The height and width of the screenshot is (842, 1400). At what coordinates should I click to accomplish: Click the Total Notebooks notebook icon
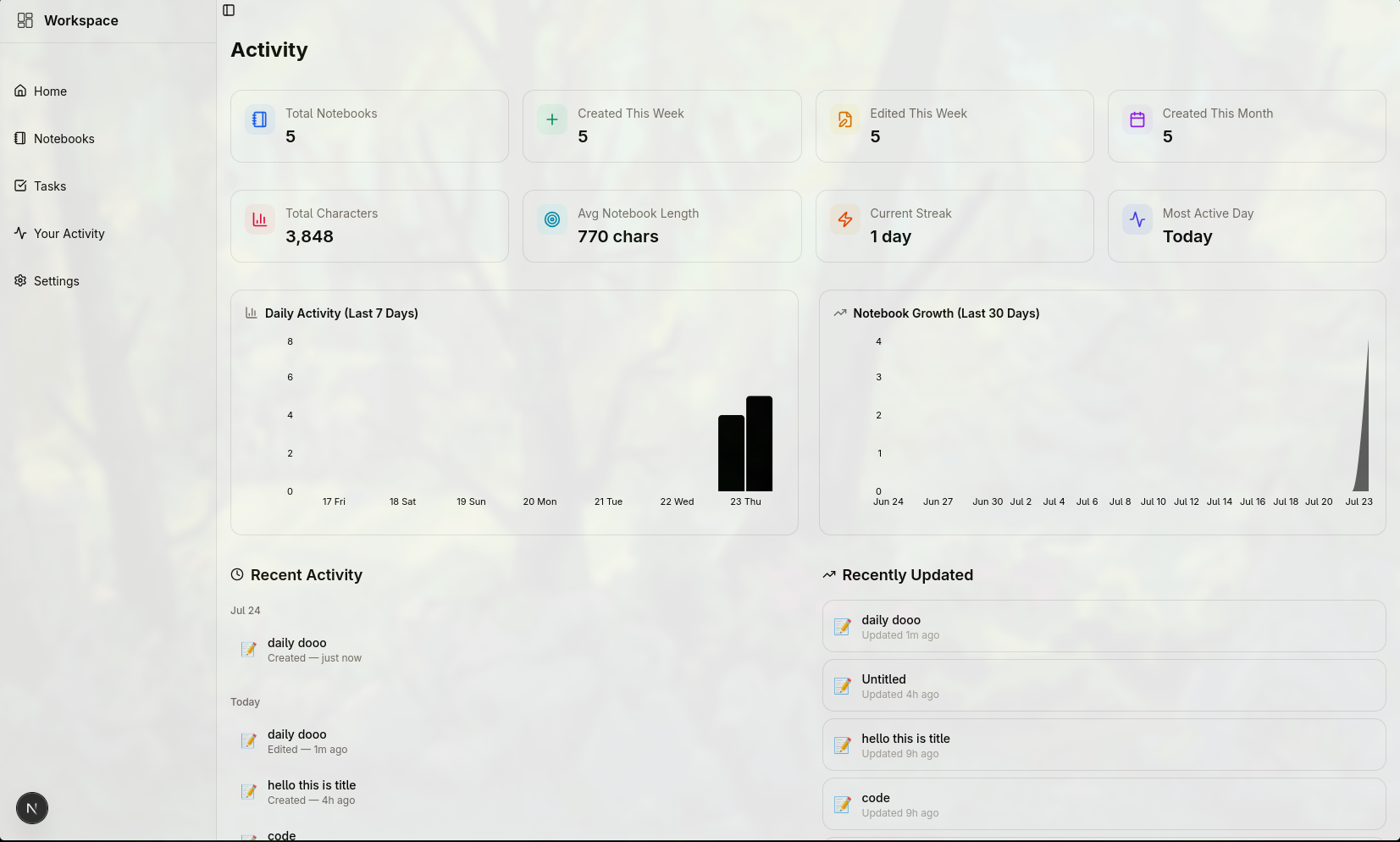pyautogui.click(x=260, y=119)
